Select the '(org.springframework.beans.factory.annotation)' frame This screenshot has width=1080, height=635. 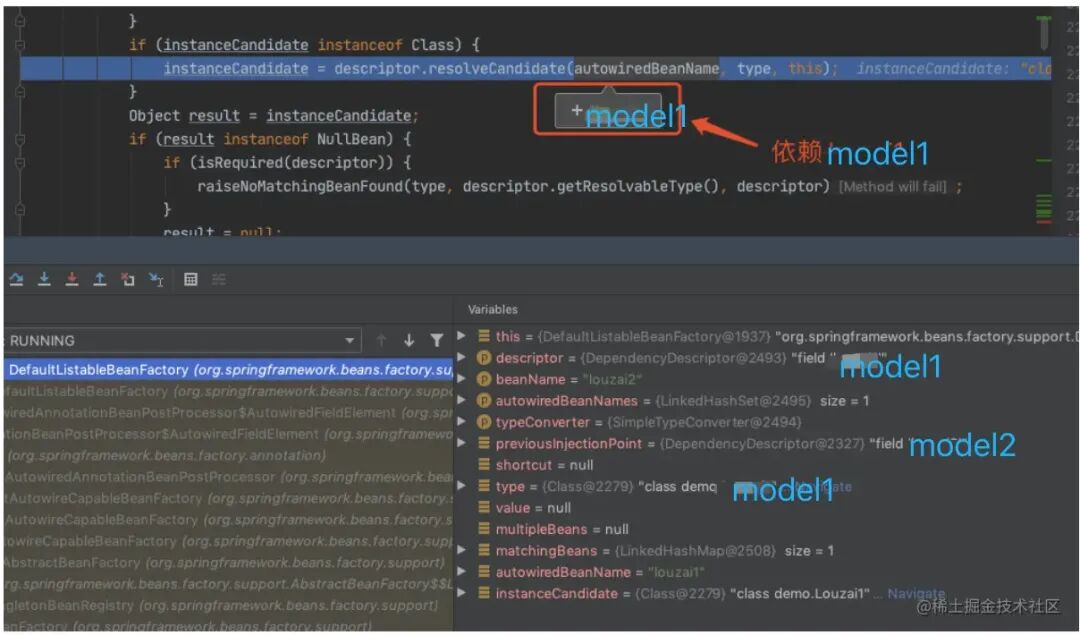click(x=229, y=455)
